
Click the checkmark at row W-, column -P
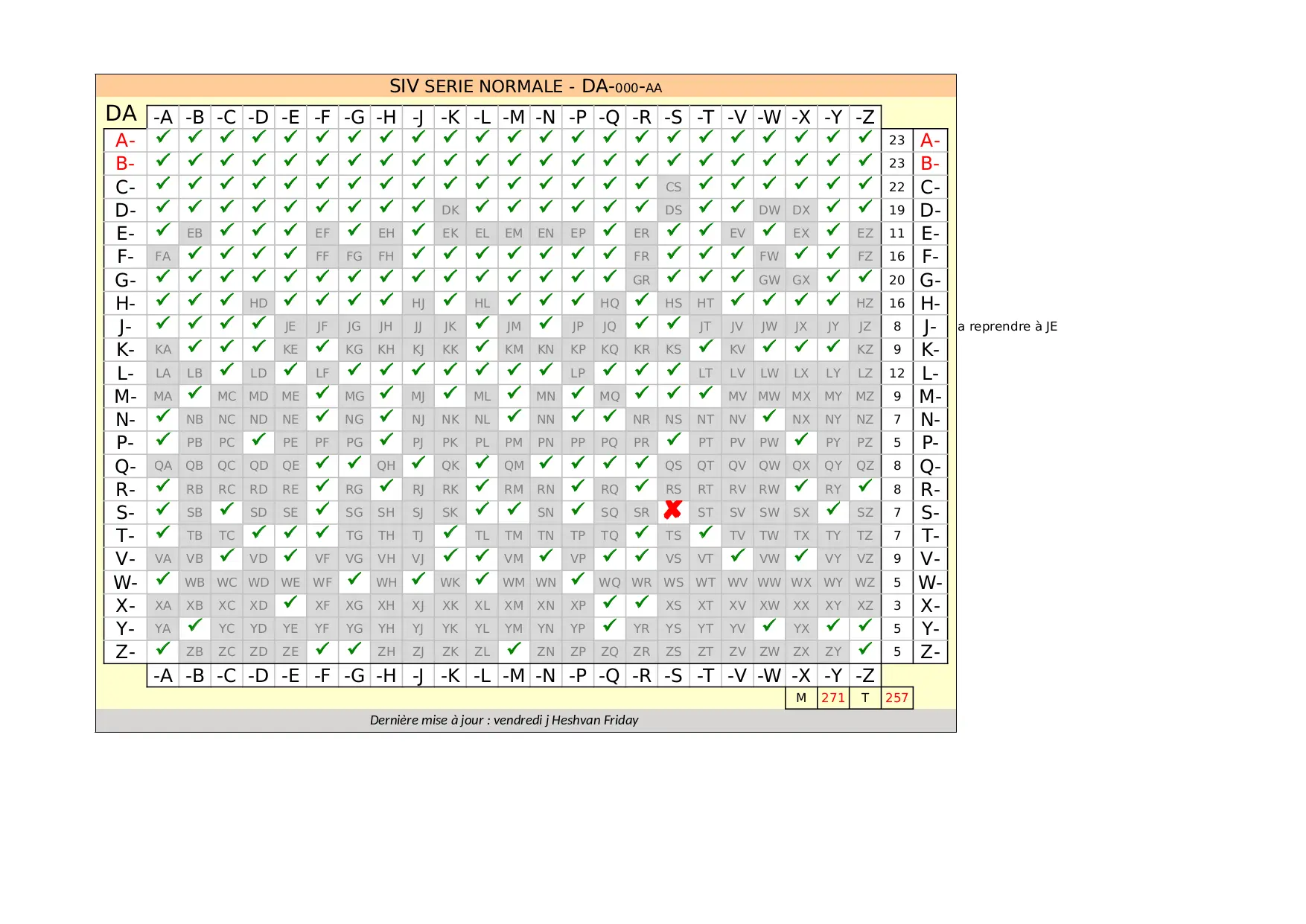point(578,581)
